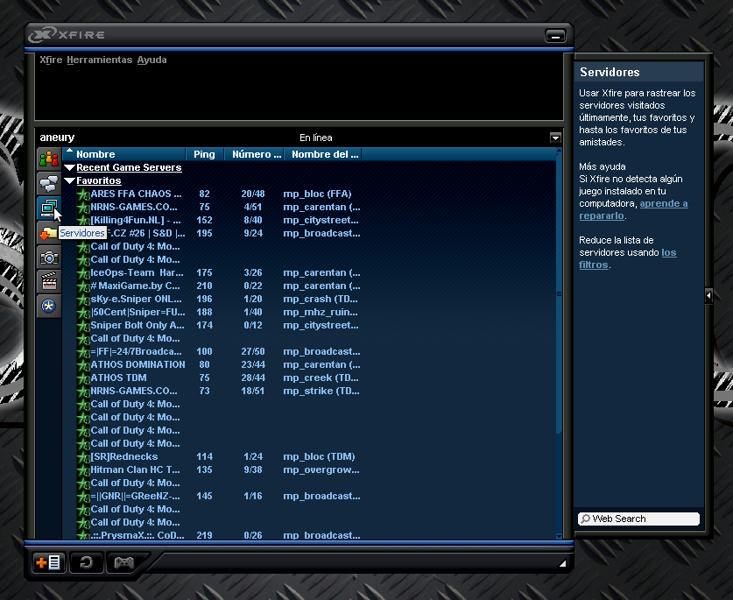
Task: Open the Xfire menu
Action: pos(50,60)
